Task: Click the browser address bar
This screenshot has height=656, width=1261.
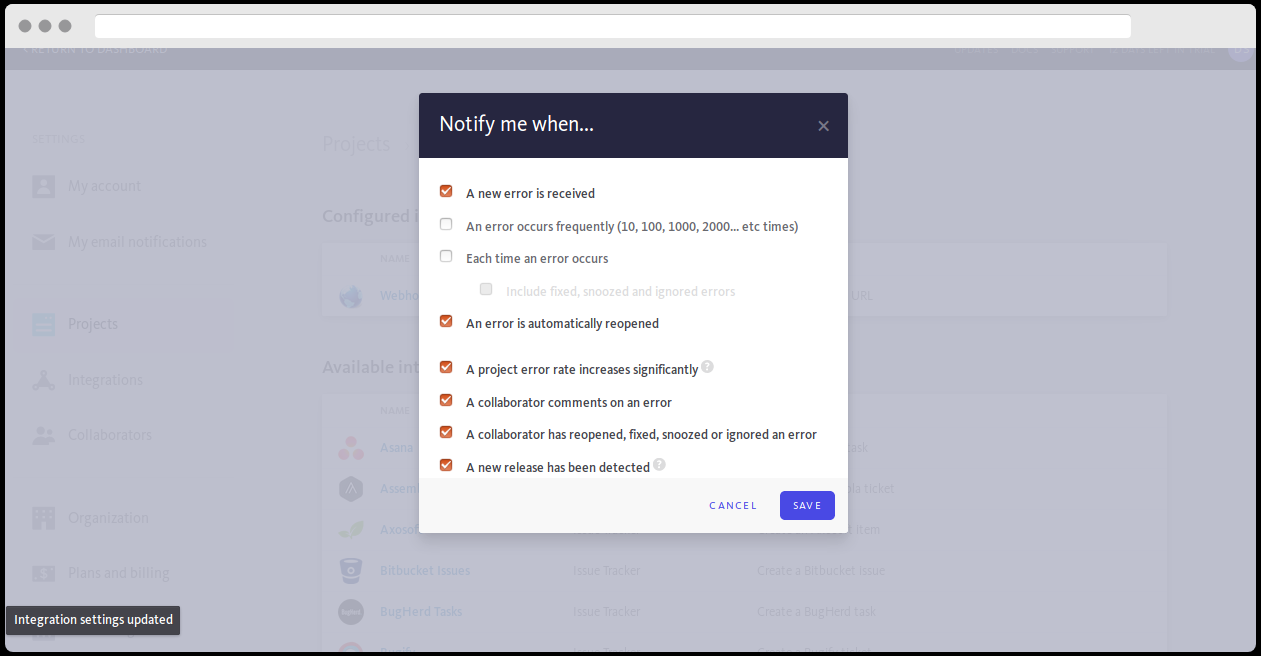Action: (613, 26)
